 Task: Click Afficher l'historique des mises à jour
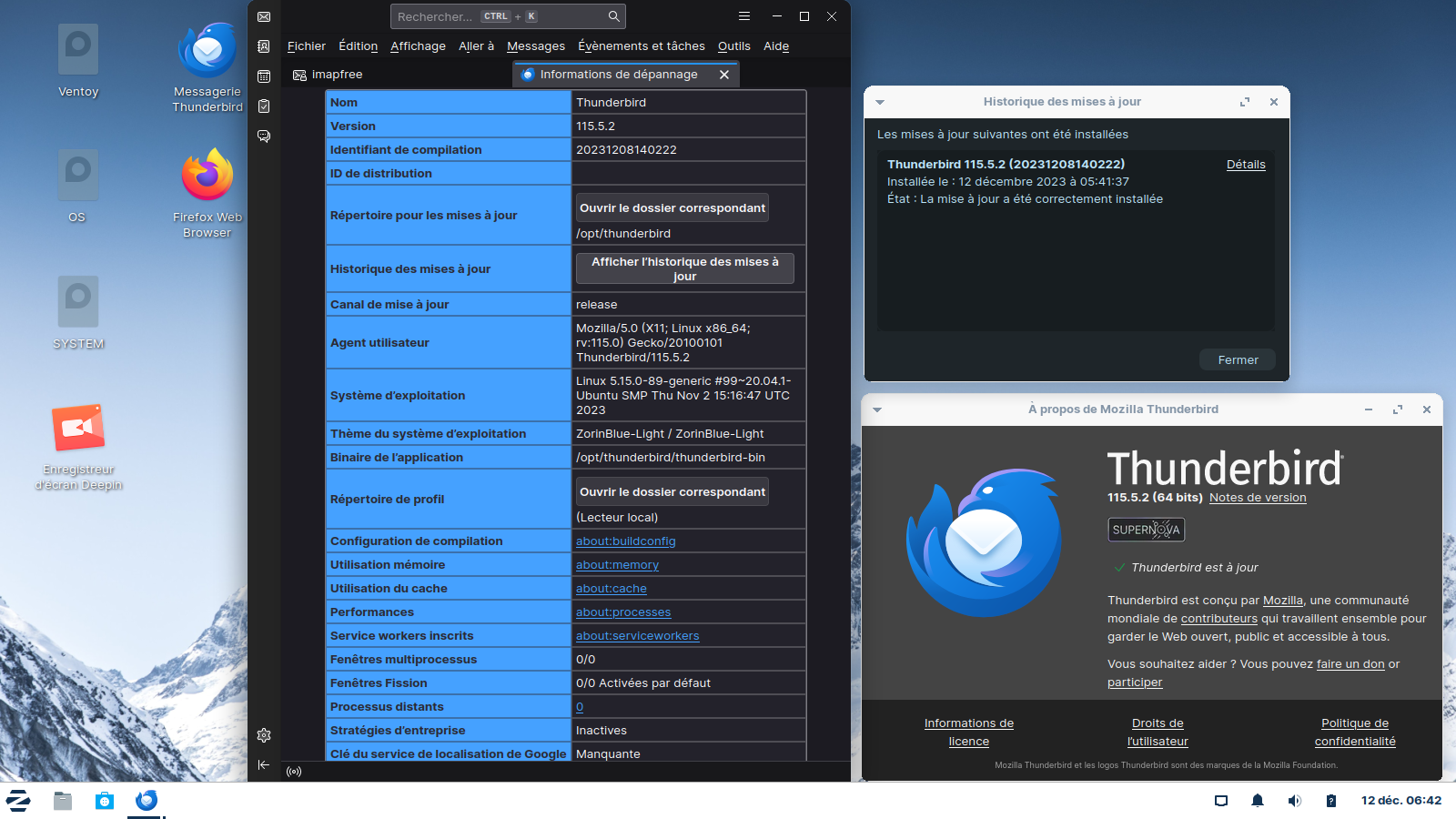point(685,268)
